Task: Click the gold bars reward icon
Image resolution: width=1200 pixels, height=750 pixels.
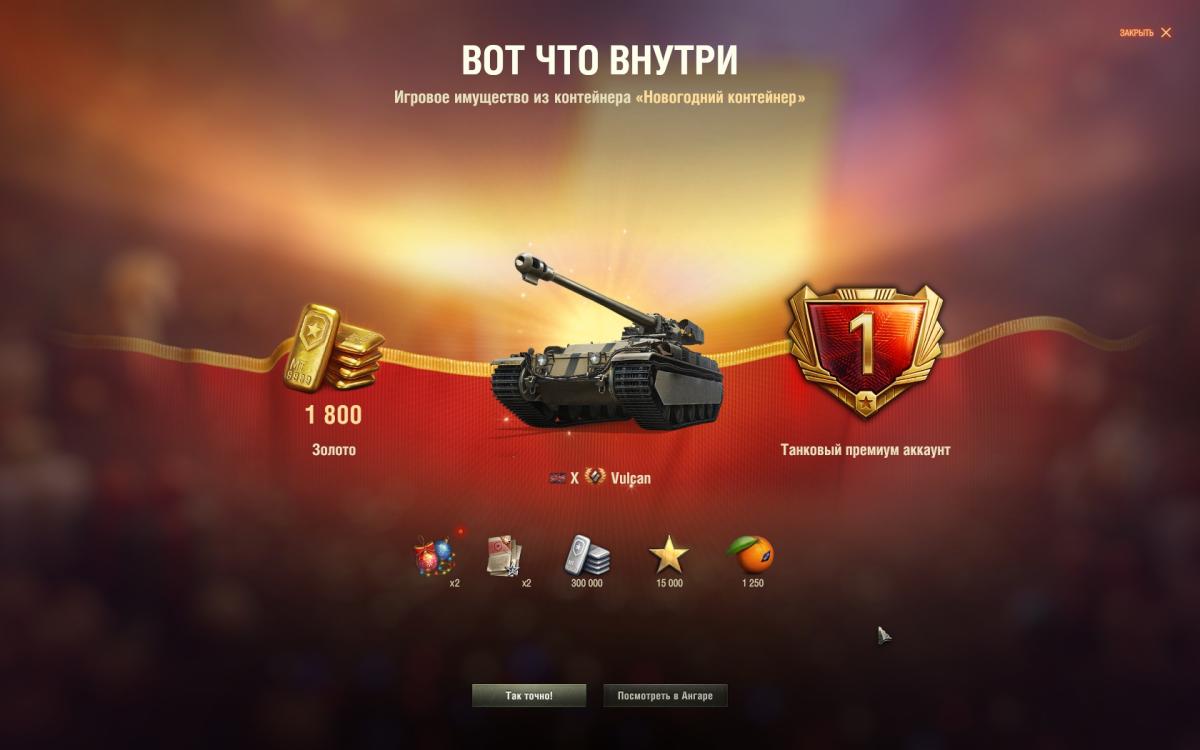Action: coord(334,346)
